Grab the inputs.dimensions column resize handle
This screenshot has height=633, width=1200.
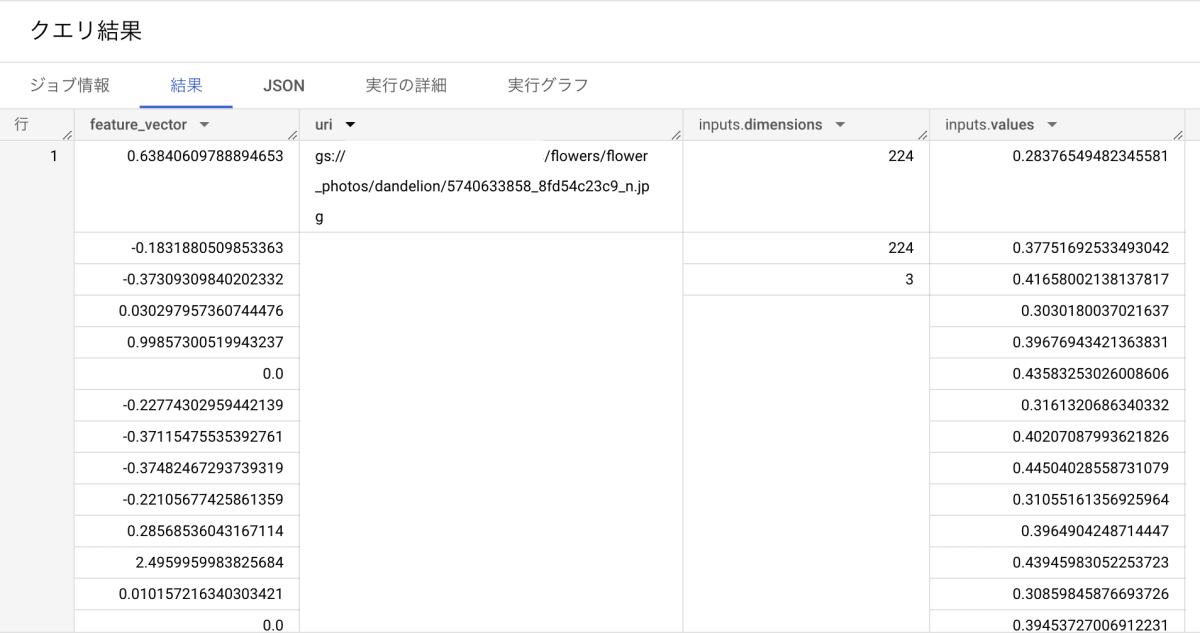923,135
